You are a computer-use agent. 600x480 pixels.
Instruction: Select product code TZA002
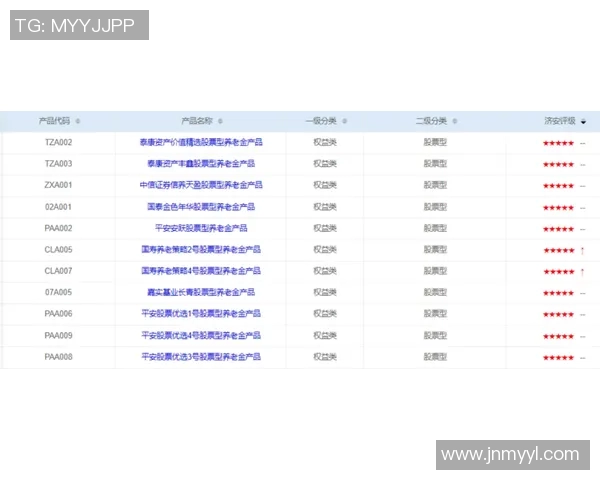58,142
